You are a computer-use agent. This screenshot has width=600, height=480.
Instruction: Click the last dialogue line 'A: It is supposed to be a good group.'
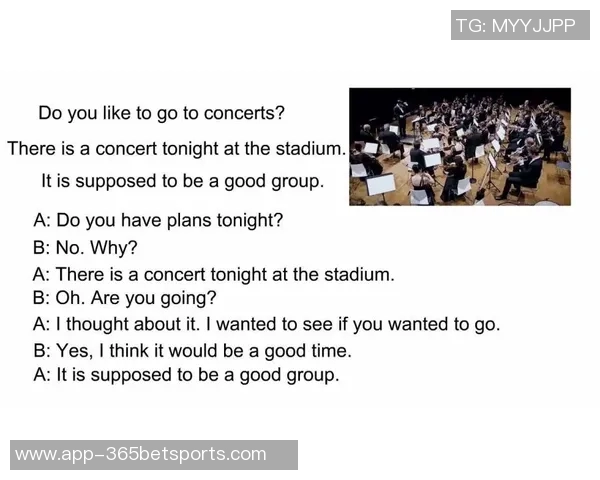coord(186,376)
